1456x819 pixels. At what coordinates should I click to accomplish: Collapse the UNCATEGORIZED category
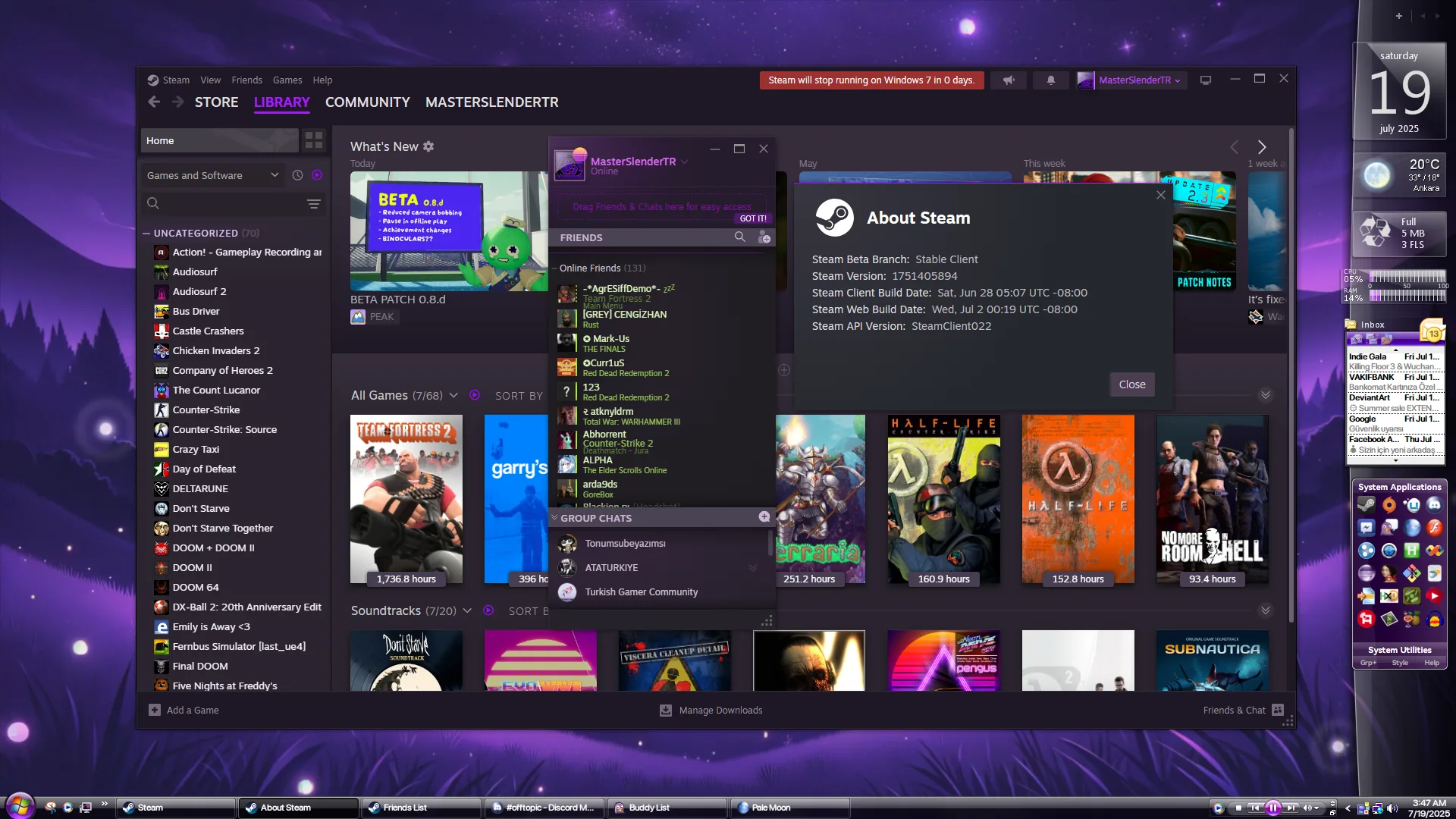(146, 233)
